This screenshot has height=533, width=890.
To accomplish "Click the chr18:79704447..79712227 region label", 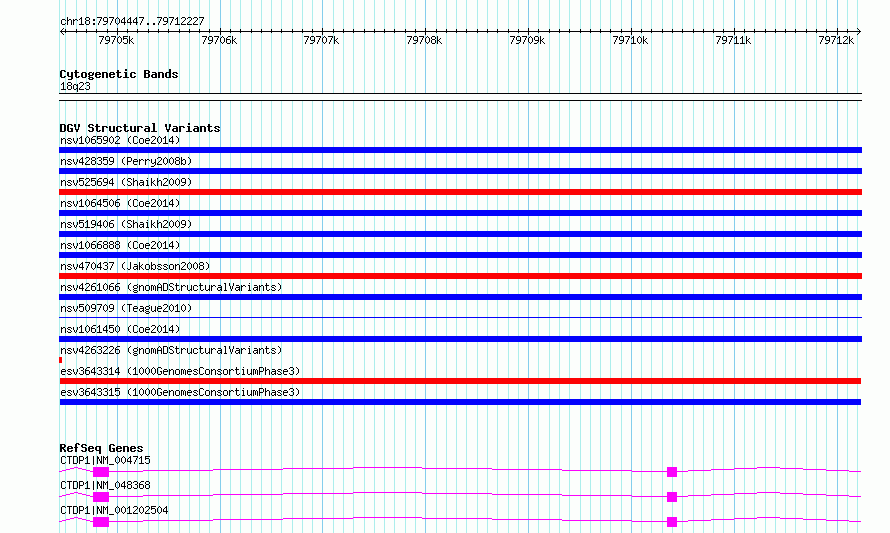I will tap(132, 22).
